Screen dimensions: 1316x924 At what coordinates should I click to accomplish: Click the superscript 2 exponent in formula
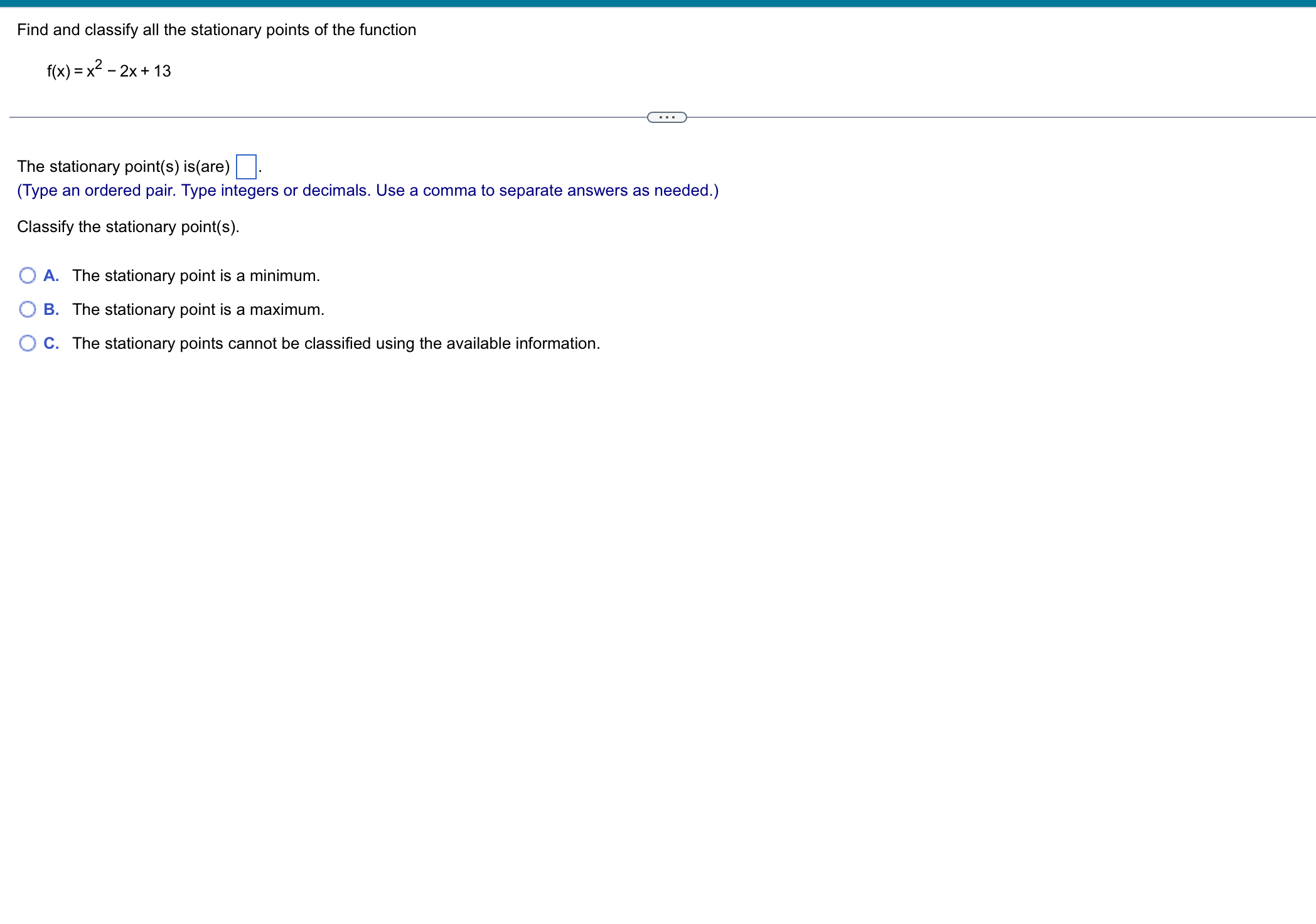[99, 64]
